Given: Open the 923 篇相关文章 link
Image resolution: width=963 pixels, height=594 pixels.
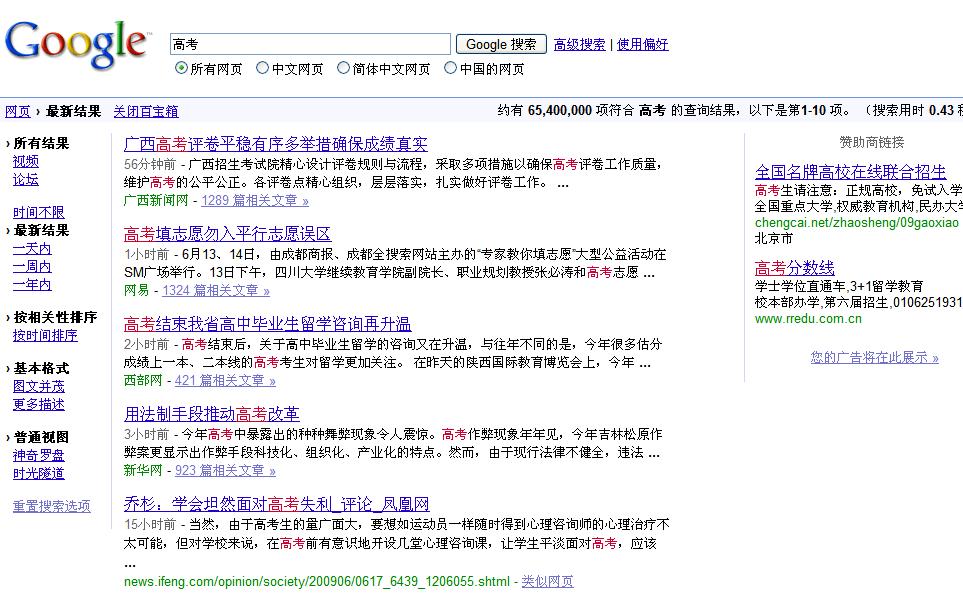Looking at the screenshot, I should [225, 471].
